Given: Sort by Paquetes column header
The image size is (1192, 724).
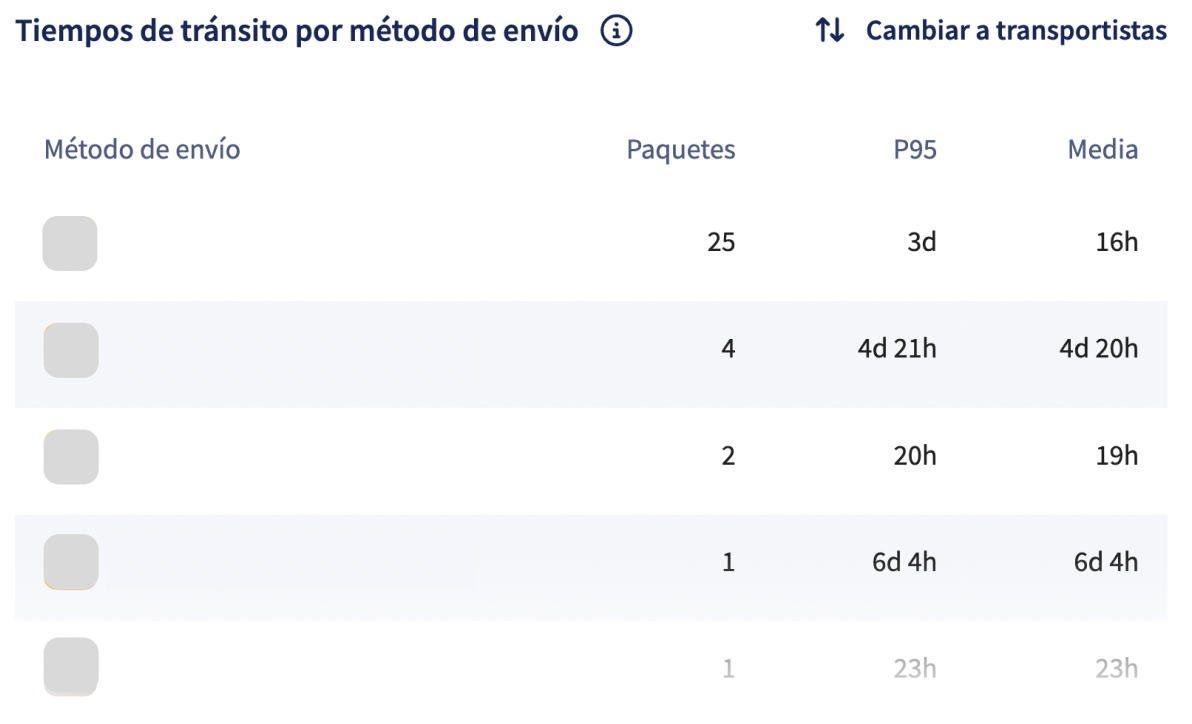Looking at the screenshot, I should (x=680, y=149).
